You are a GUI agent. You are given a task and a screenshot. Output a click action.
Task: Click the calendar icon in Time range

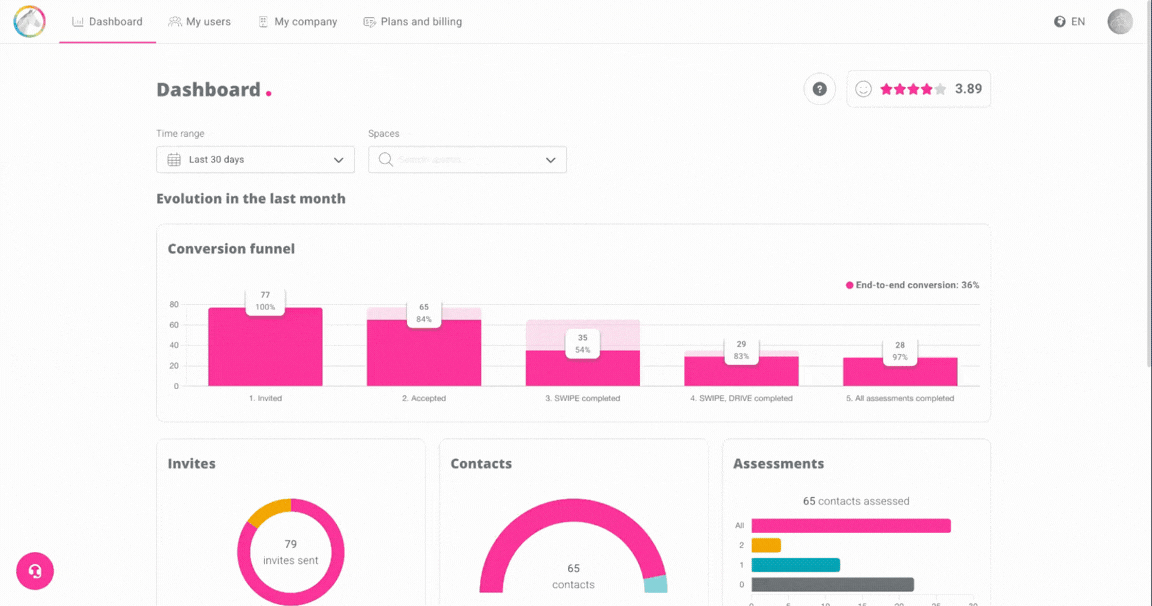[174, 160]
